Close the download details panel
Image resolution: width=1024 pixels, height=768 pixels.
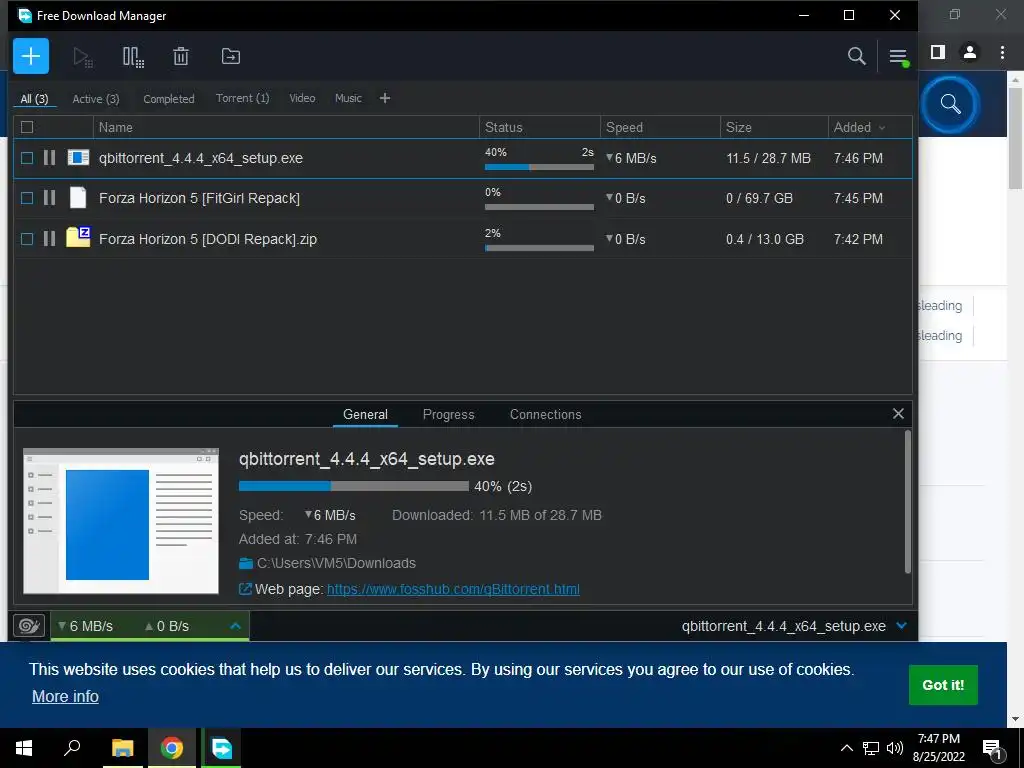pos(898,413)
